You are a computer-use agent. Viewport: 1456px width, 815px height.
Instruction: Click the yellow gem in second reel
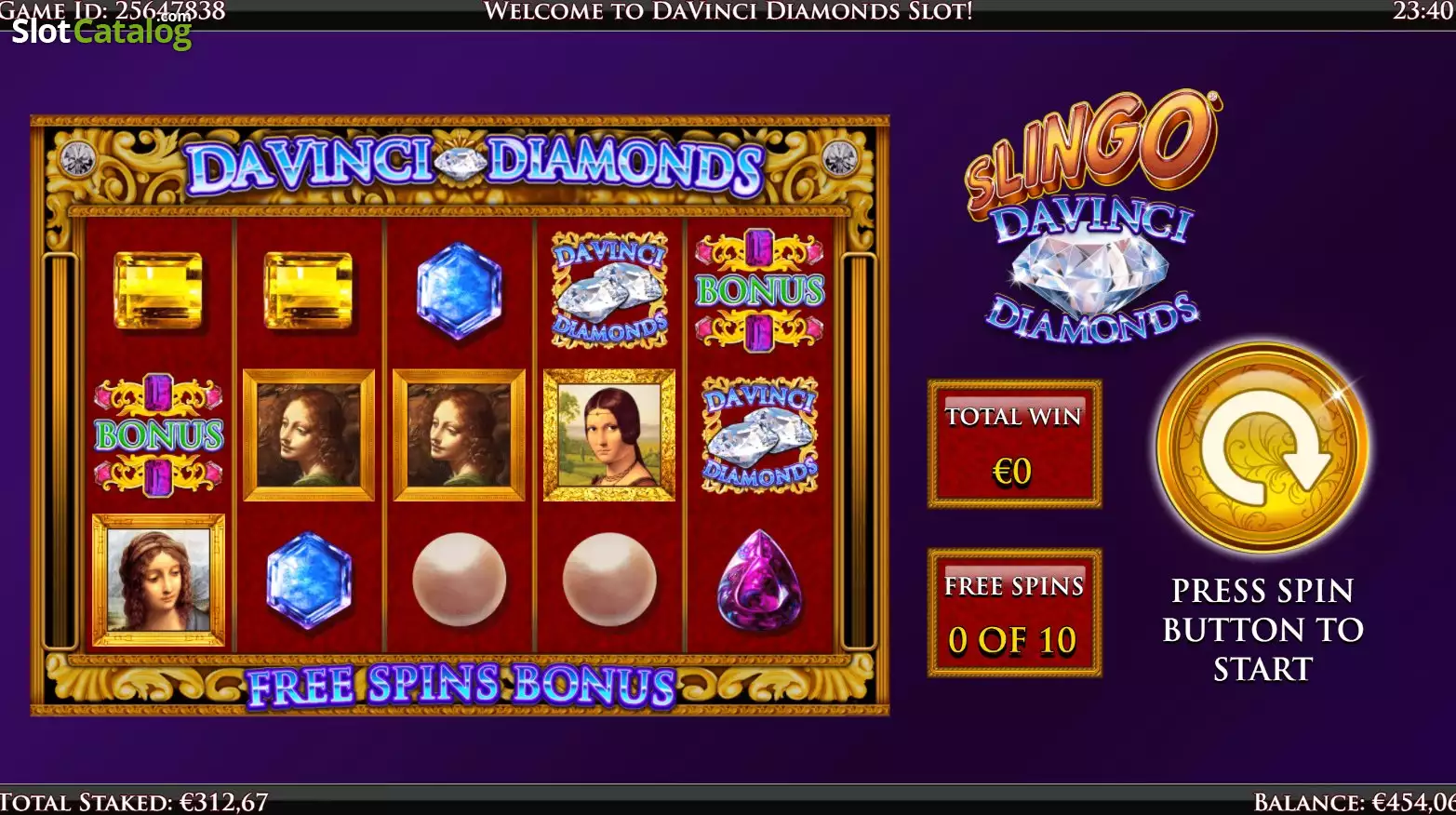point(309,291)
